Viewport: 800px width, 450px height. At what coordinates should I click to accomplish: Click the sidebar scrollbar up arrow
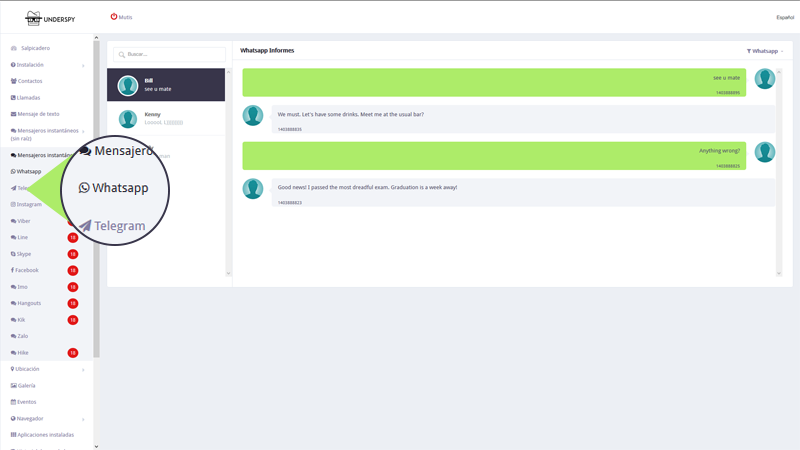pyautogui.click(x=96, y=38)
